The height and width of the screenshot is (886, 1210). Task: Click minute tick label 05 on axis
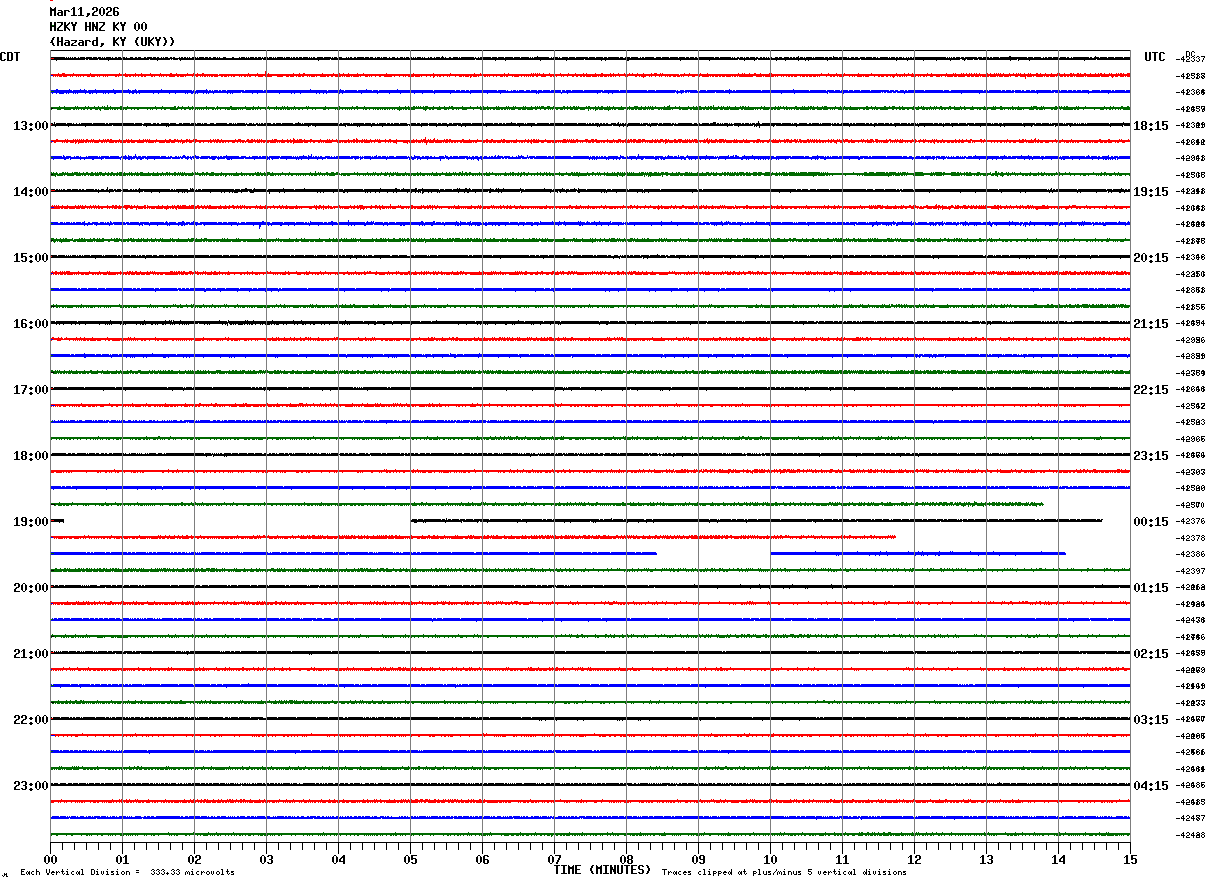(410, 860)
